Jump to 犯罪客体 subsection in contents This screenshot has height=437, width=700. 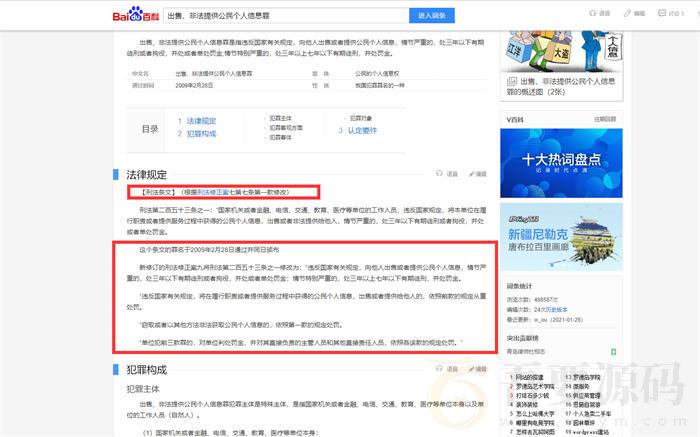tap(280, 137)
